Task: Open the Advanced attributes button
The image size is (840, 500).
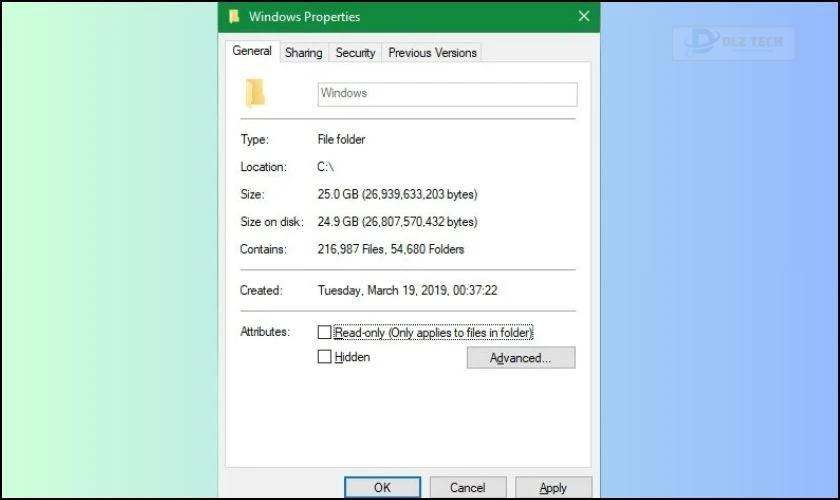Action: 521,357
